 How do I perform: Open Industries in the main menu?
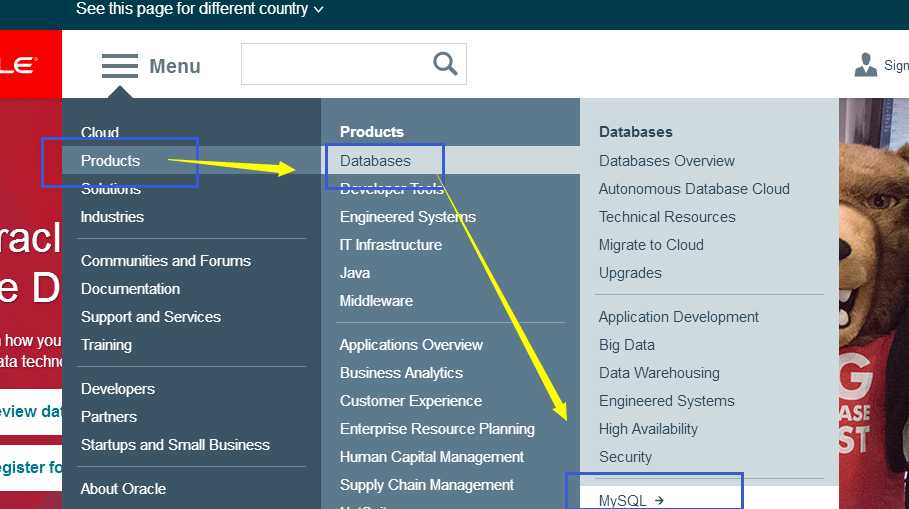coord(112,217)
